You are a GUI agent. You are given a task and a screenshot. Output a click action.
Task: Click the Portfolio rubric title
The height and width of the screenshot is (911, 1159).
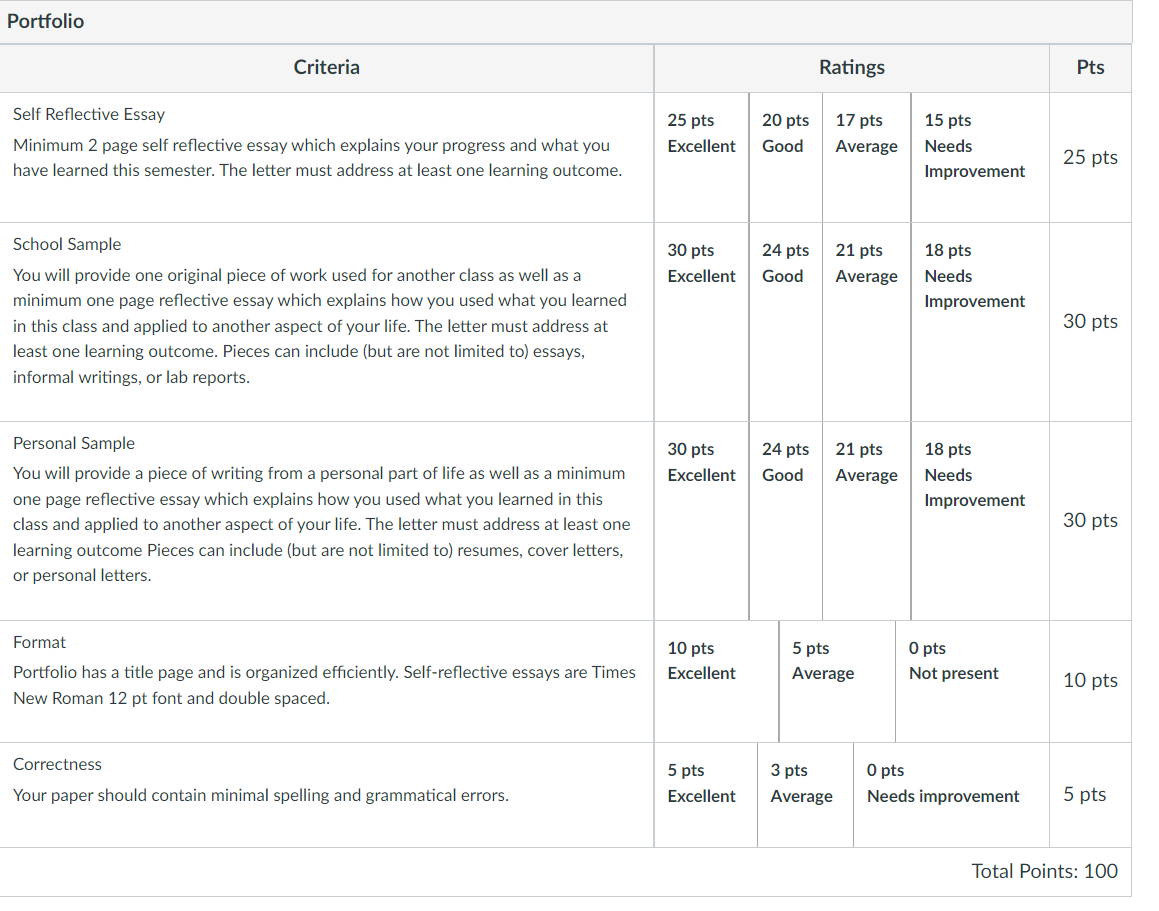(46, 21)
